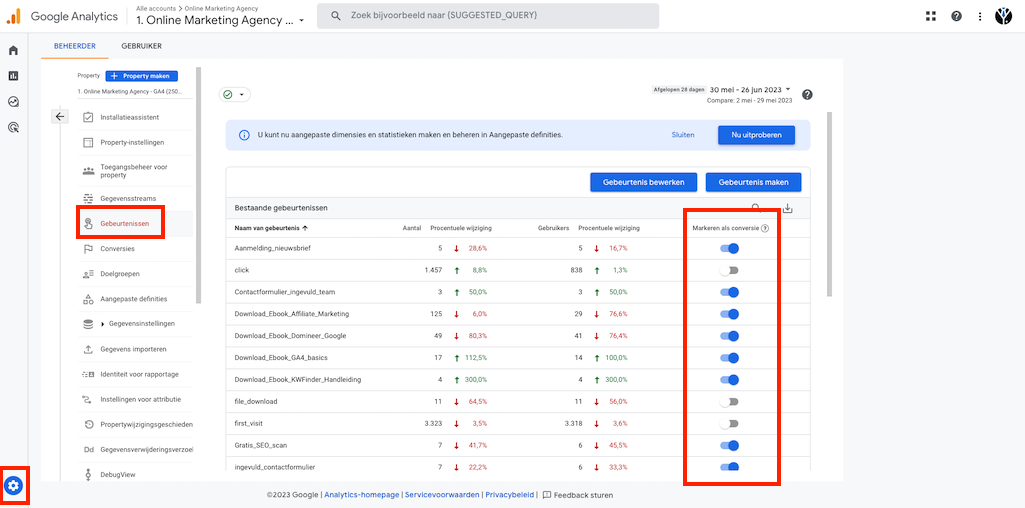Switch to the Gebruiker tab
The height and width of the screenshot is (508, 1025).
(x=141, y=46)
